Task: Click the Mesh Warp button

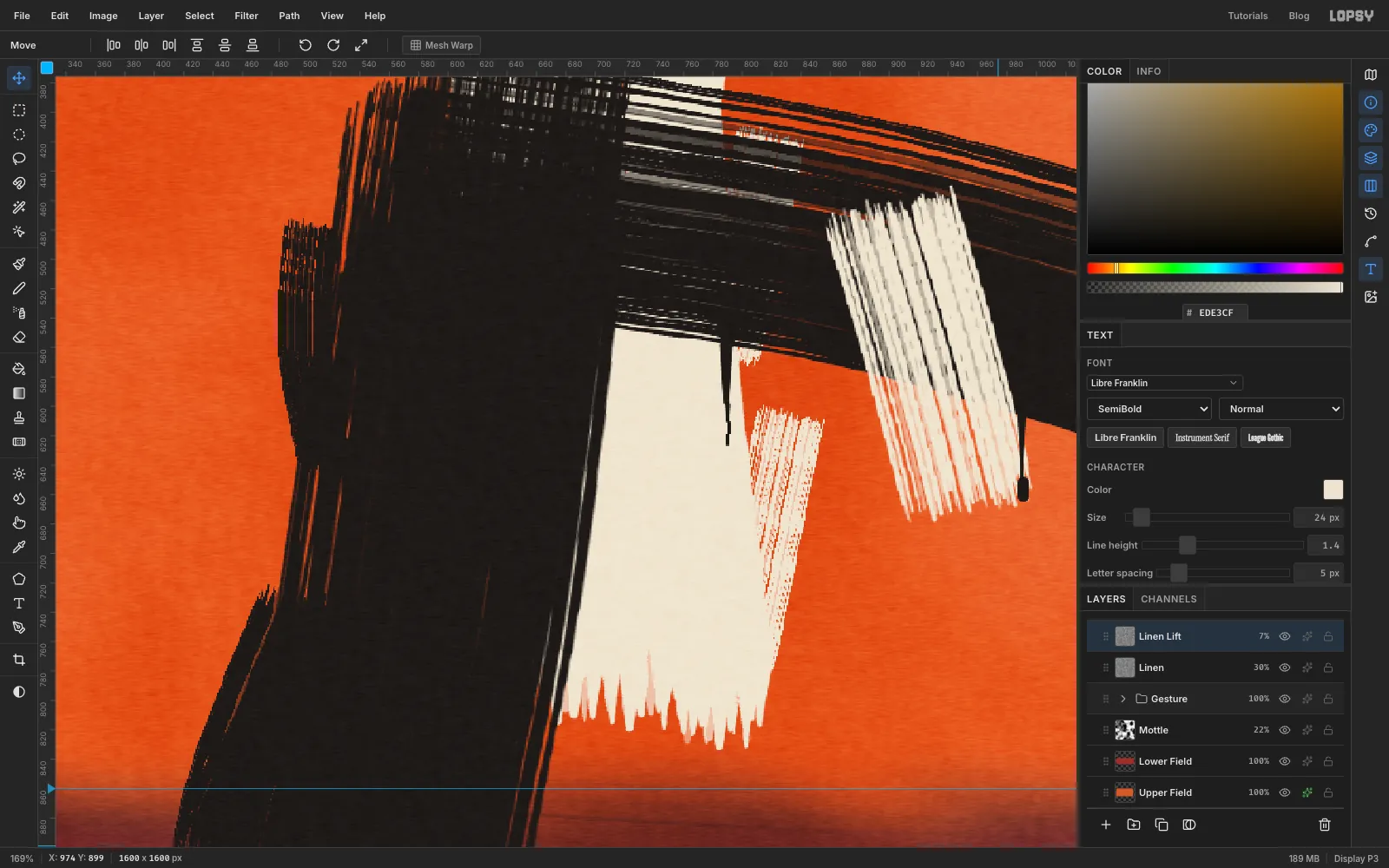Action: click(x=442, y=45)
